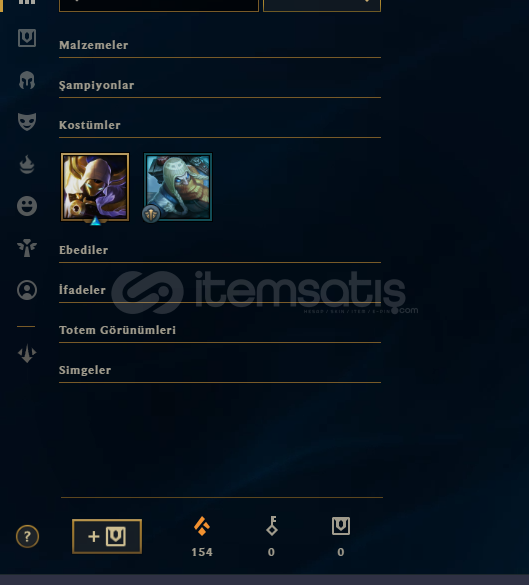Viewport: 529px width, 585px height.
Task: Open the Malzemeler loot sidebar icon
Action: pos(27,38)
